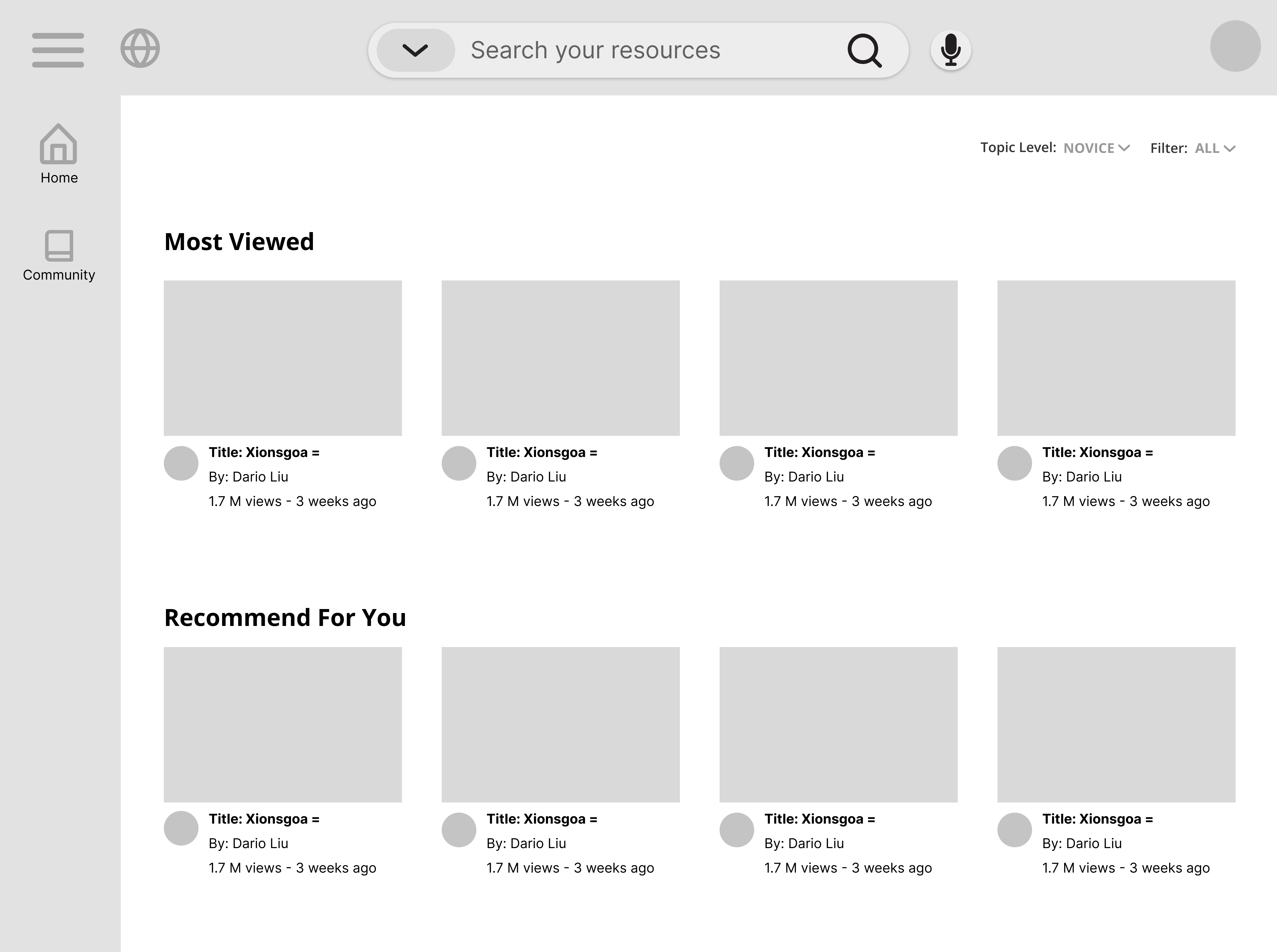Open the user profile avatar
The height and width of the screenshot is (952, 1277).
tap(1235, 46)
